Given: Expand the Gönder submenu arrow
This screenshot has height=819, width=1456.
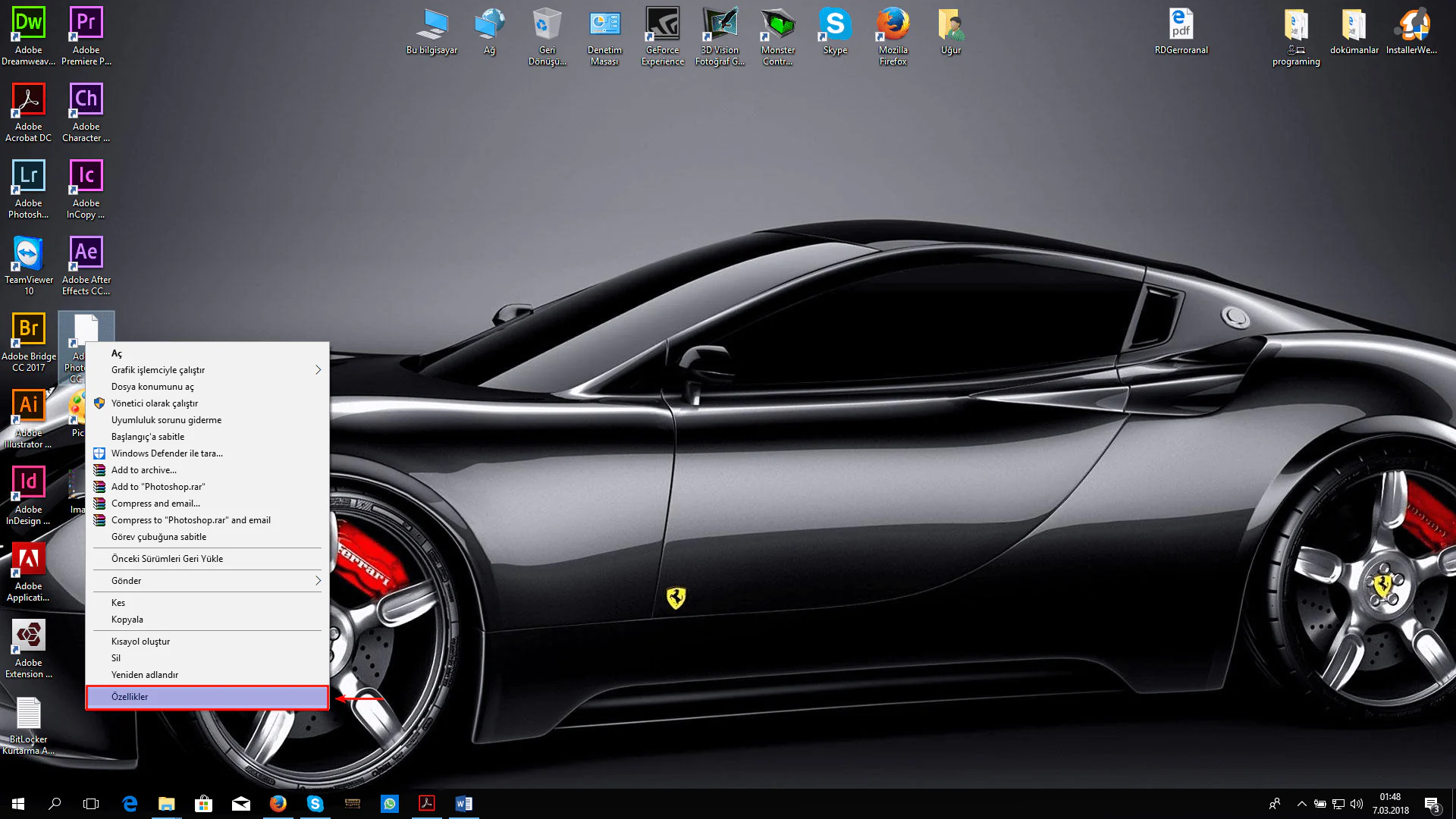Looking at the screenshot, I should [x=318, y=581].
